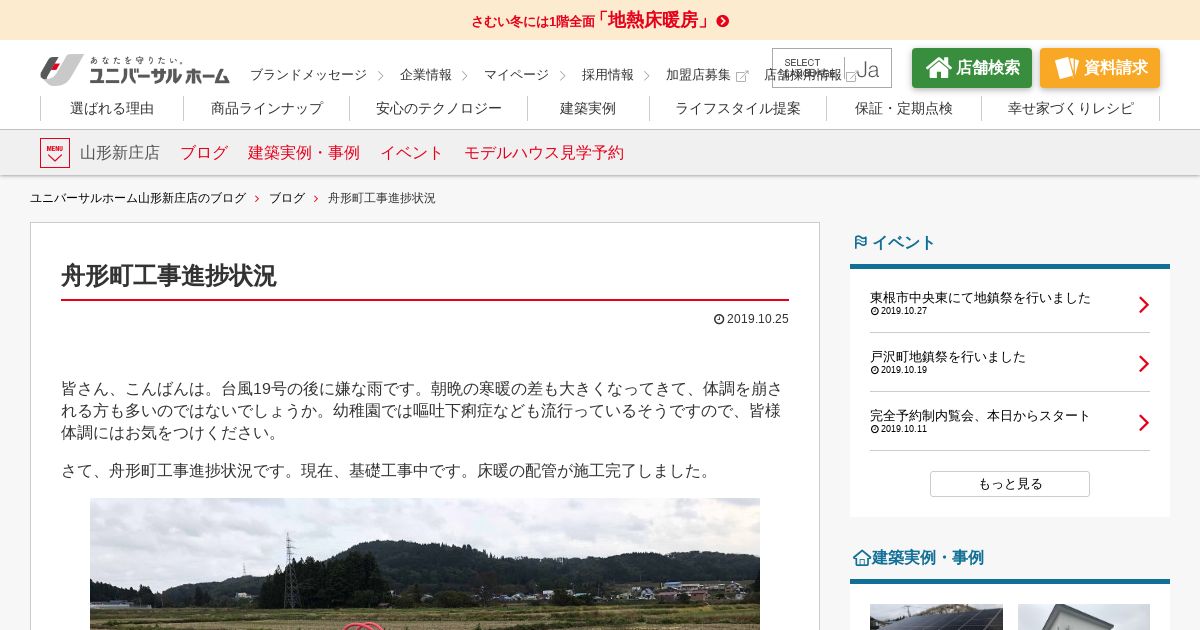Click the white house thumbnail in the sidebar

pos(1084,617)
